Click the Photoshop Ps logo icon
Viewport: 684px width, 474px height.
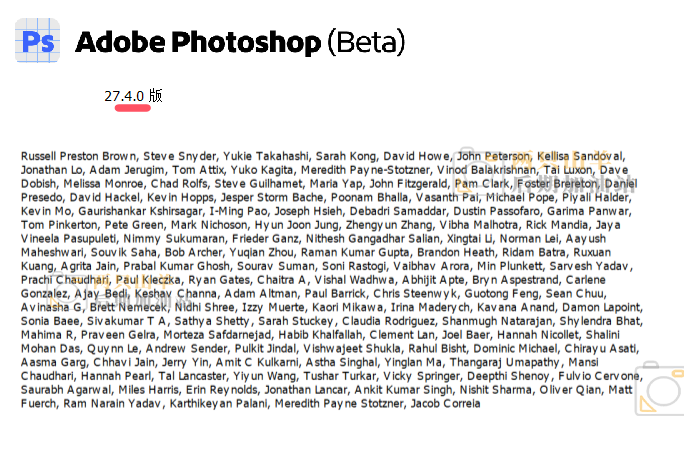pos(38,40)
